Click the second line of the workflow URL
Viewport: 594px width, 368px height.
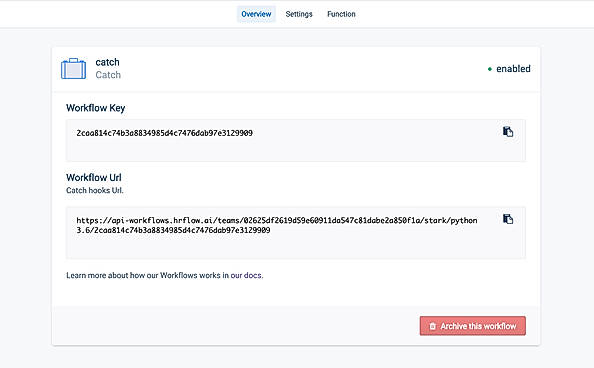[173, 230]
